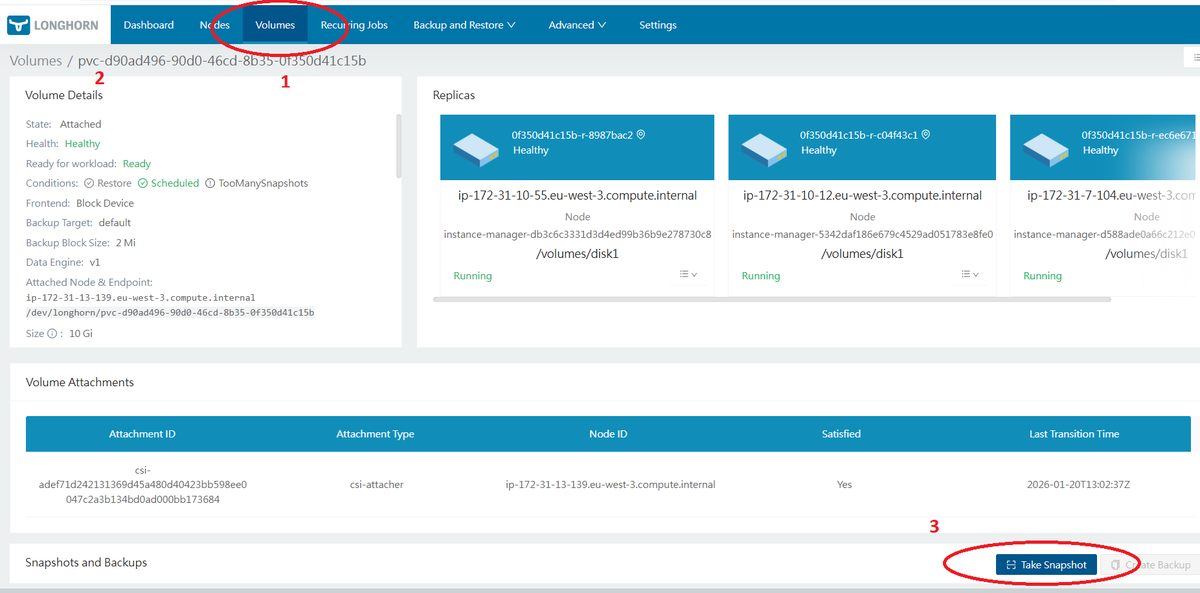Click the Take Snapshot button
The image size is (1200, 593).
[x=1046, y=565]
